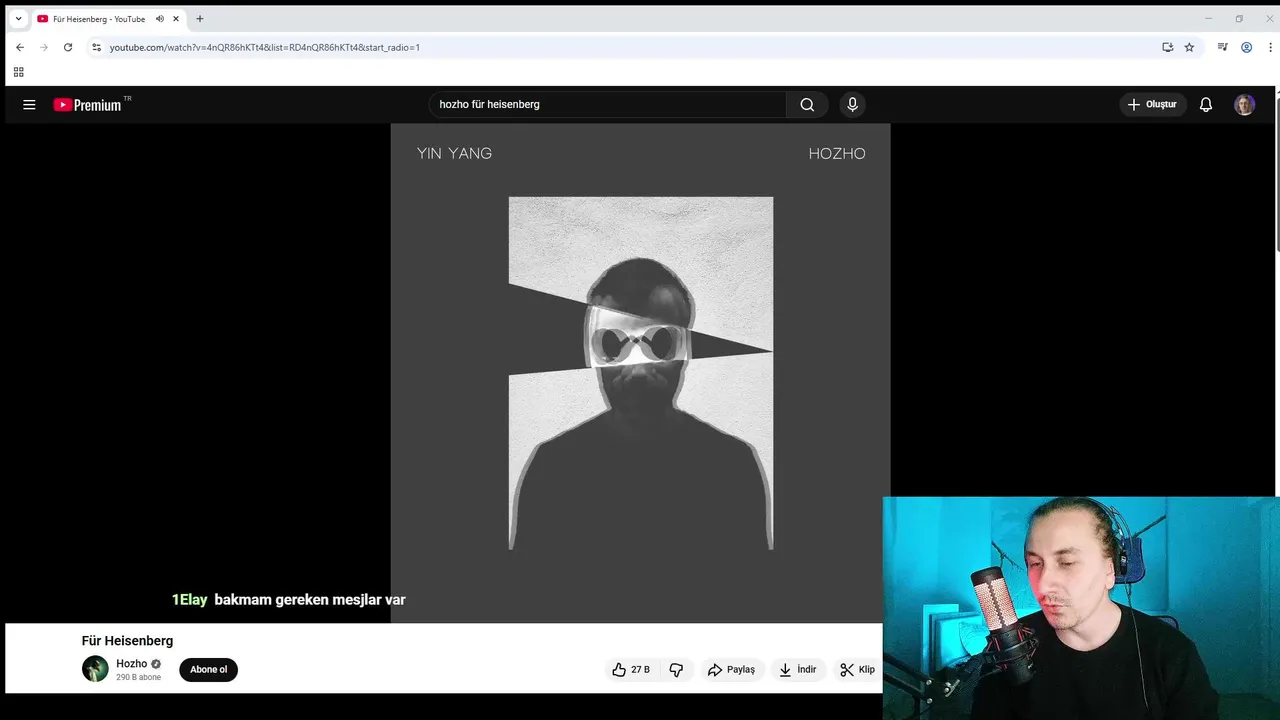Click the browser address bar URL
This screenshot has height=720, width=1280.
(x=265, y=47)
